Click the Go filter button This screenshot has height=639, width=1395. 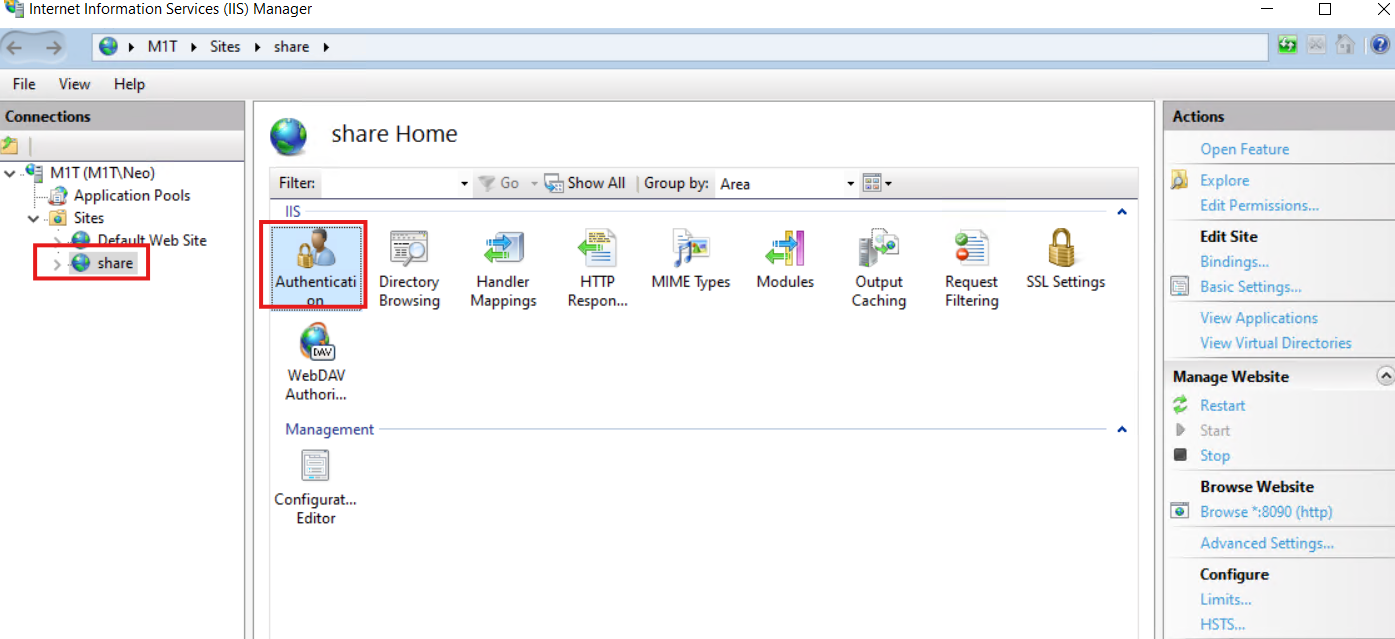point(499,183)
